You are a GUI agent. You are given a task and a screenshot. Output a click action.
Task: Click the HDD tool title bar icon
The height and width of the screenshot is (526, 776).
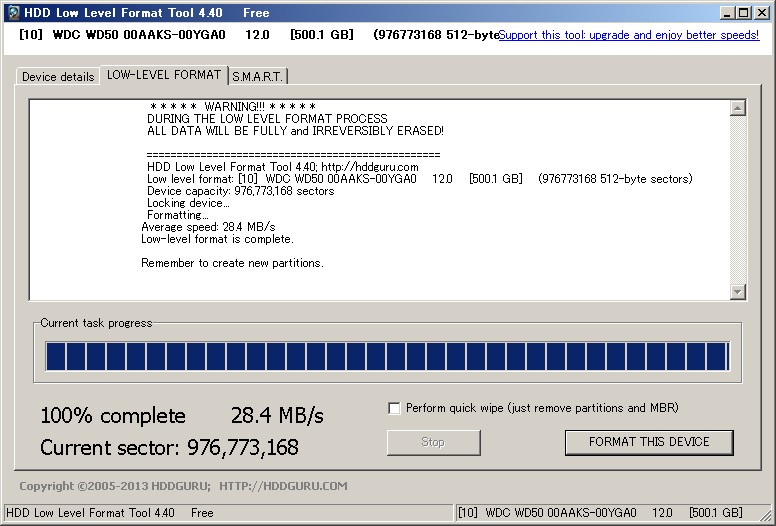(x=13, y=12)
